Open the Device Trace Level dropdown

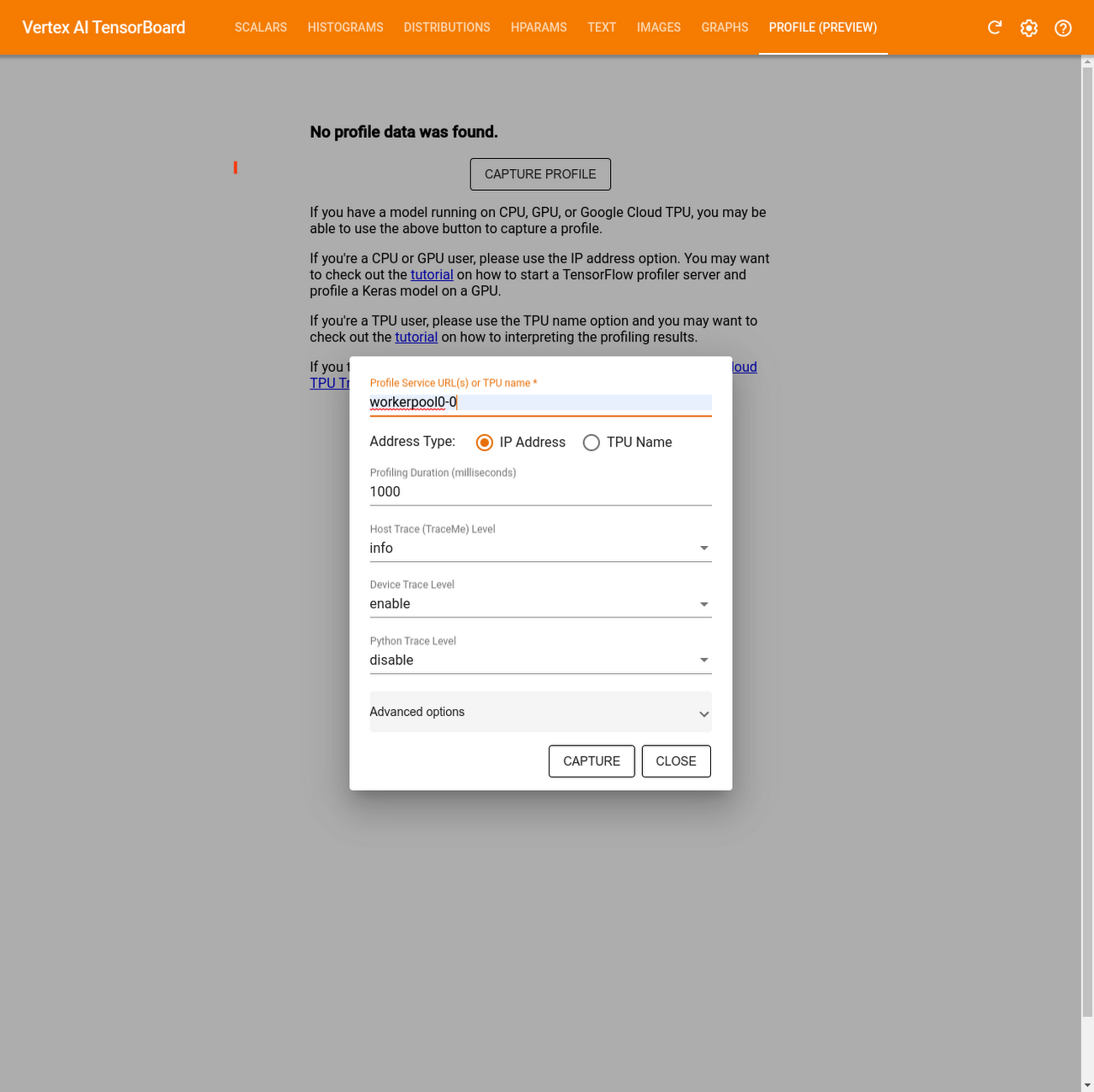(540, 604)
